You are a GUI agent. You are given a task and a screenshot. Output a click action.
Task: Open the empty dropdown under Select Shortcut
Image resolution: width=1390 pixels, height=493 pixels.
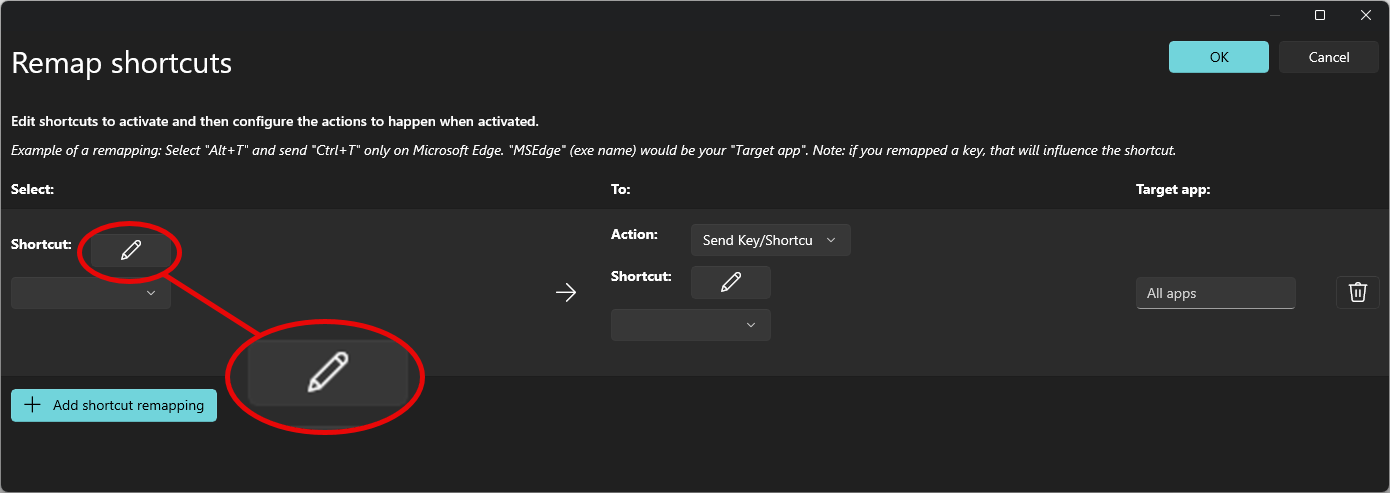click(x=91, y=293)
